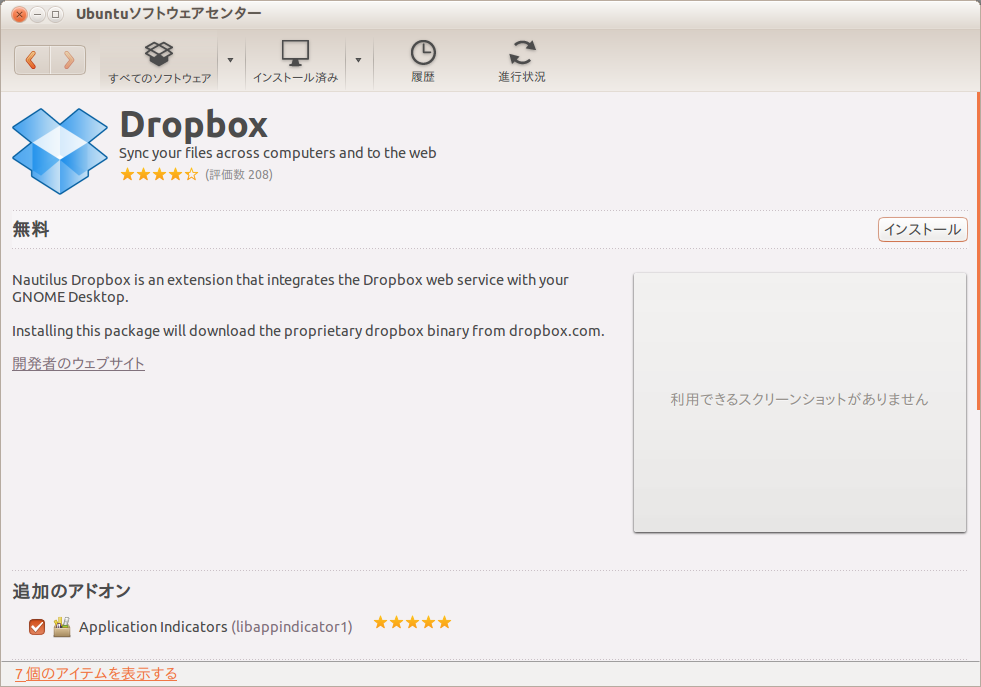
Task: Click the Dropbox star rating
Action: pos(159,175)
